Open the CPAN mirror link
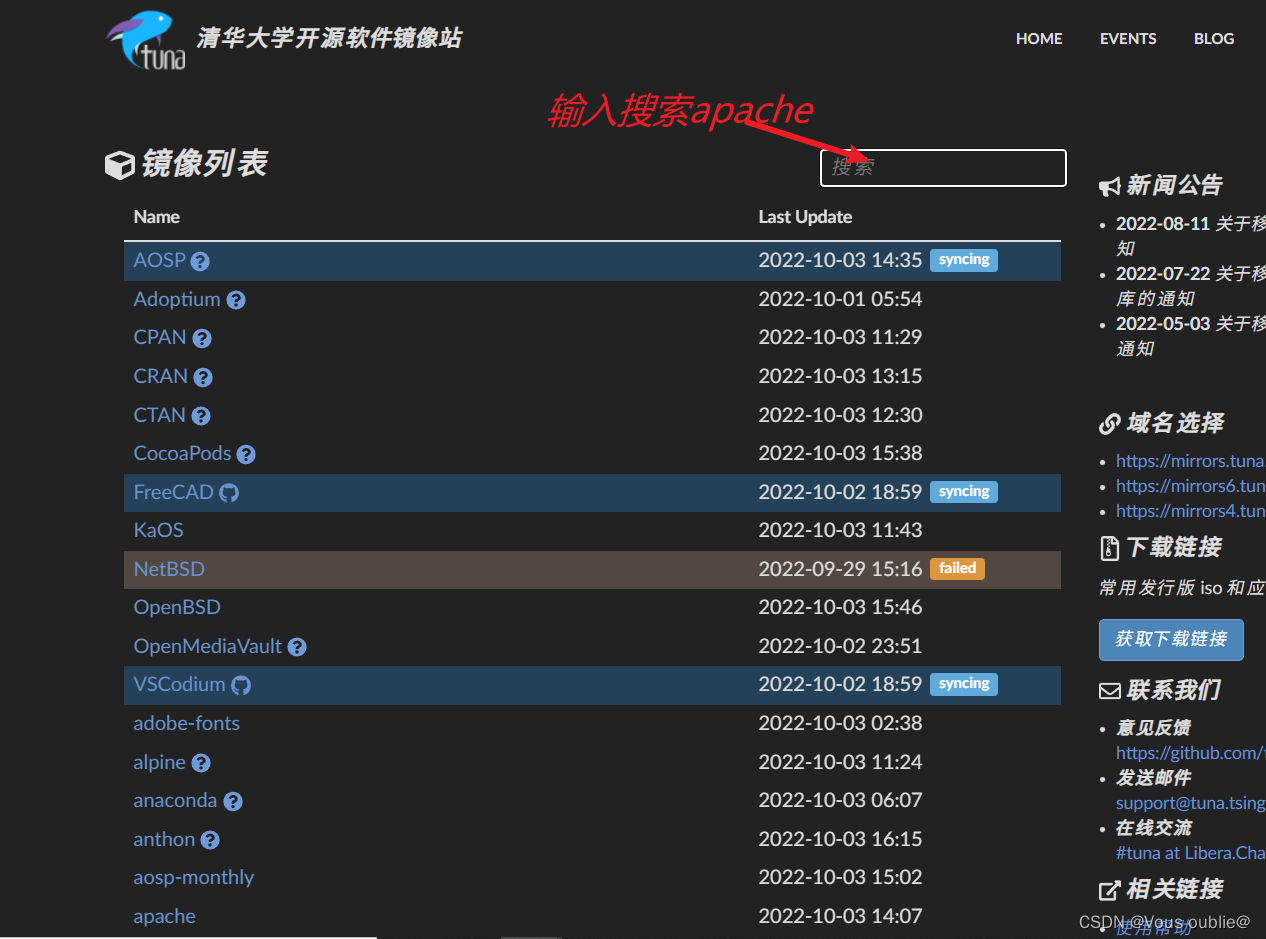 (x=160, y=337)
